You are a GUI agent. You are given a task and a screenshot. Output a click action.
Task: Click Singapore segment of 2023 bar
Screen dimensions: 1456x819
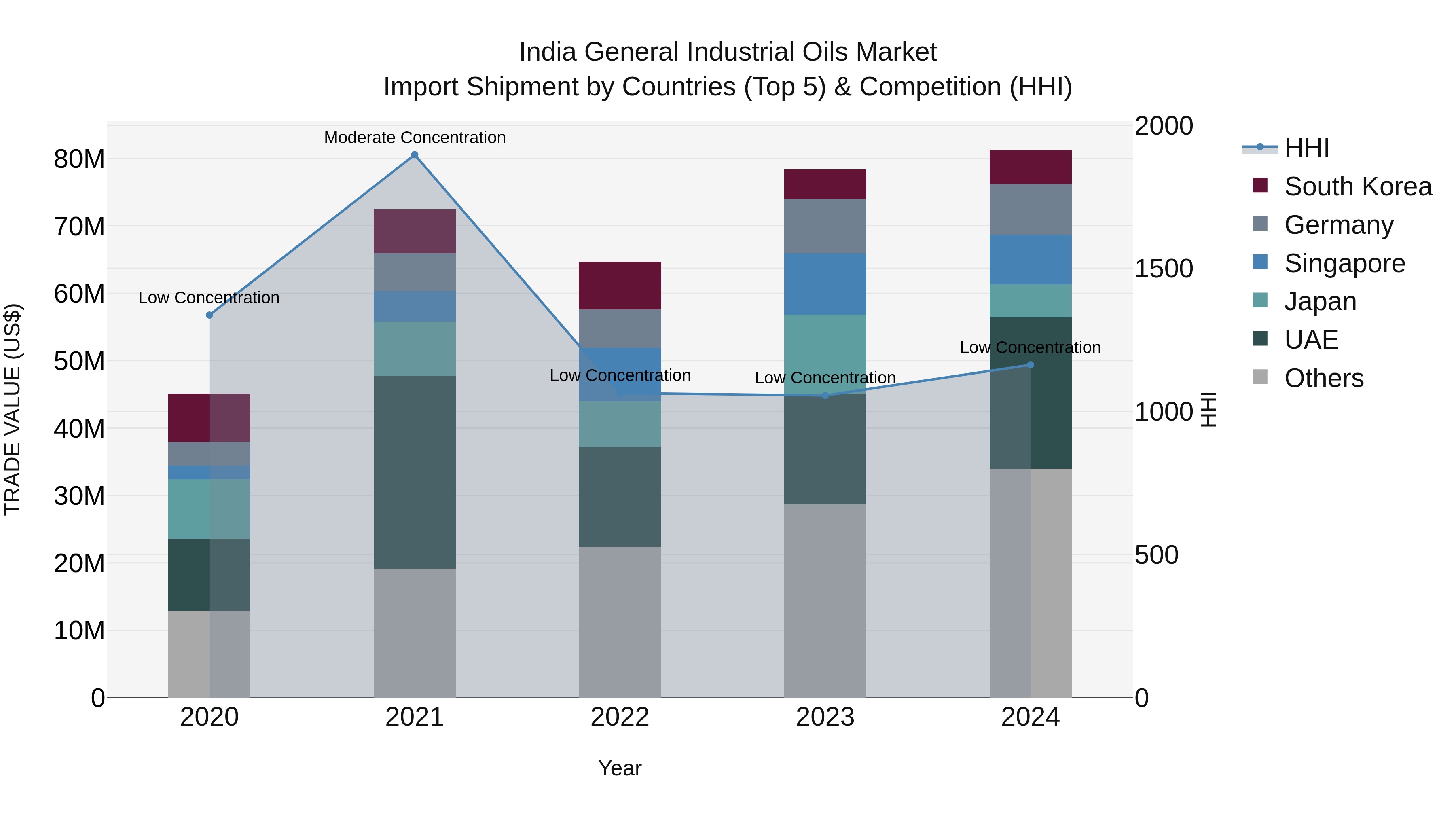click(x=825, y=284)
